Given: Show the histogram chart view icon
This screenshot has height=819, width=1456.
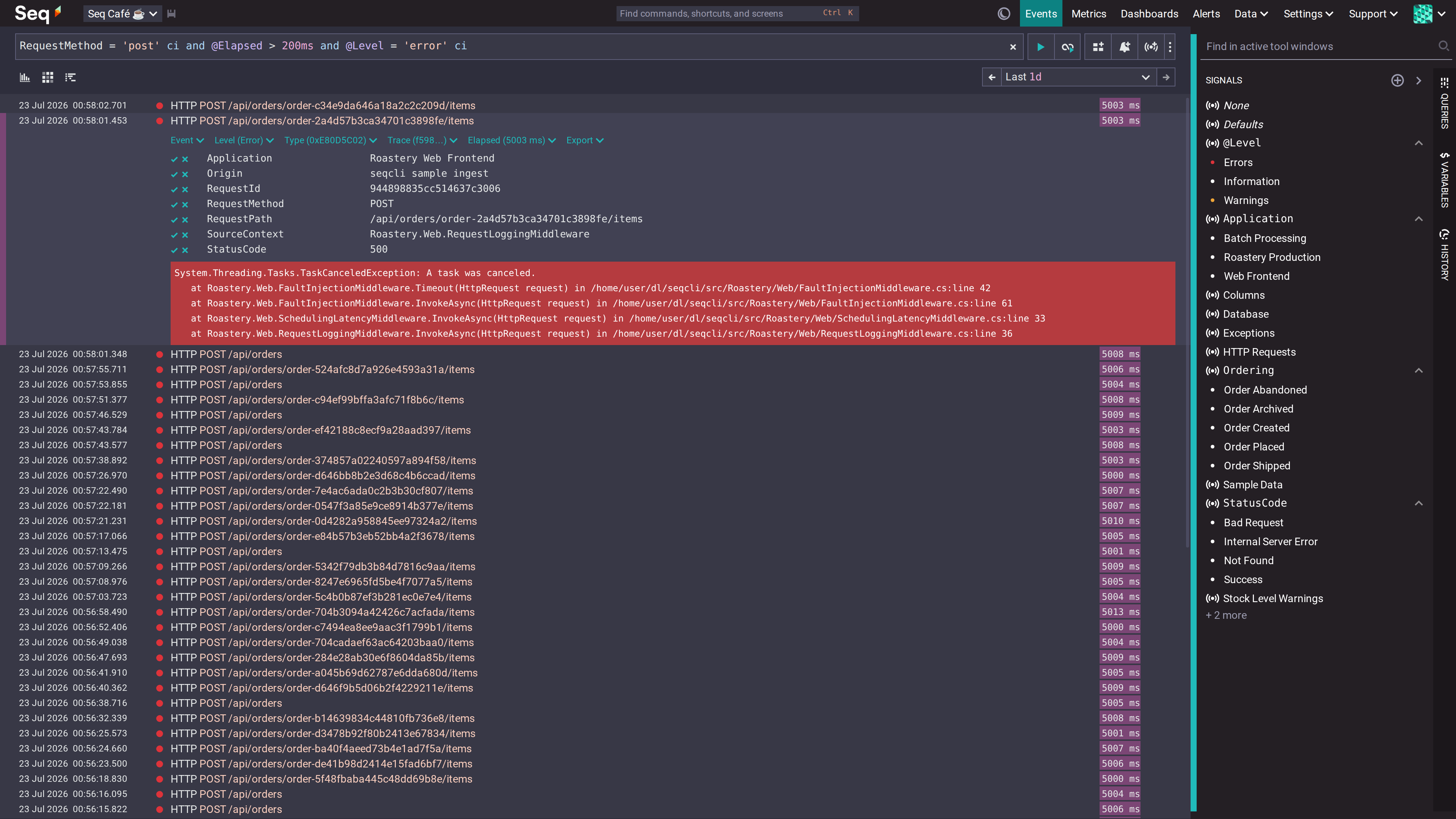Looking at the screenshot, I should pos(25,77).
